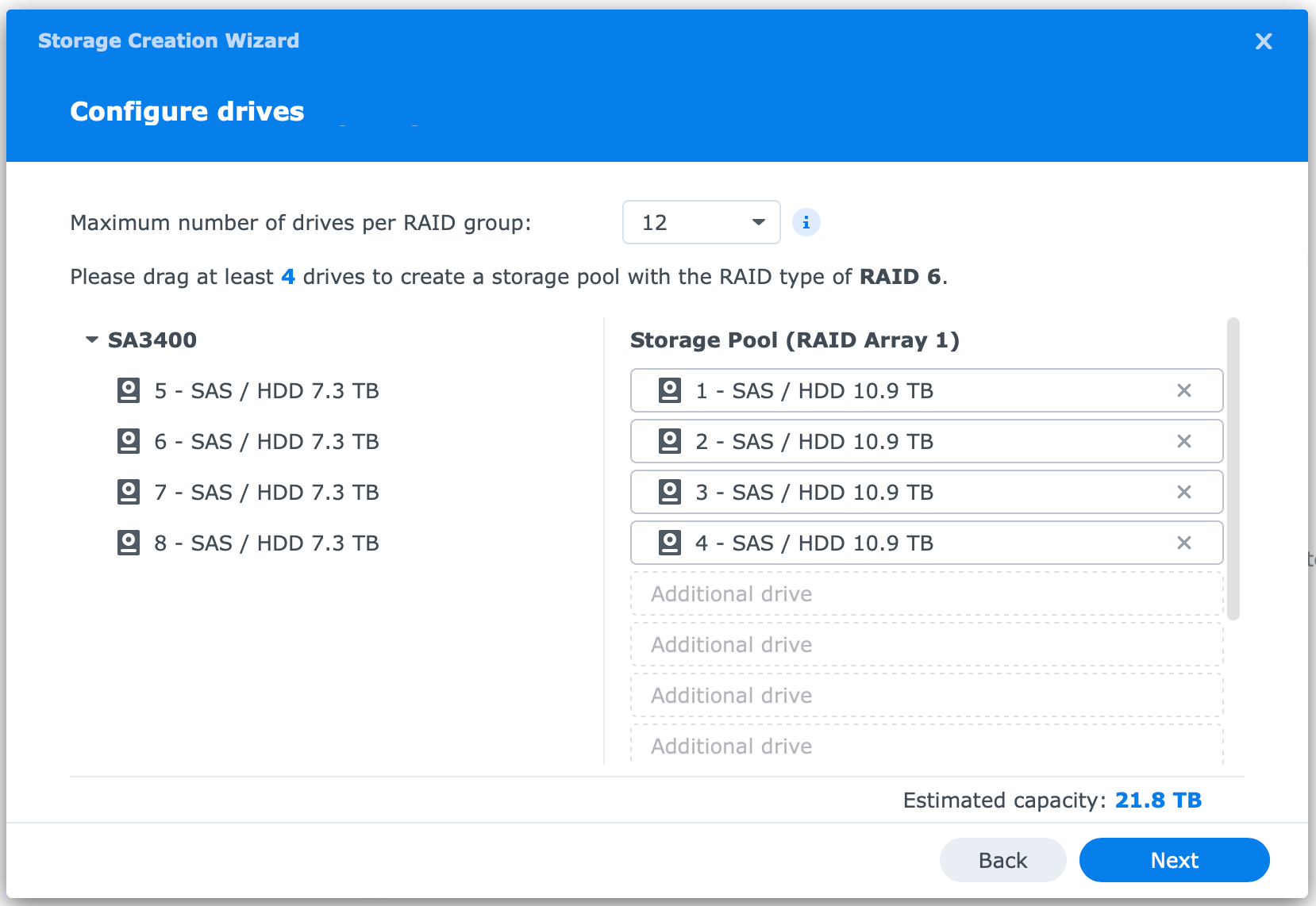1316x906 pixels.
Task: Click the drive icon of pool drive 1
Action: tap(670, 390)
